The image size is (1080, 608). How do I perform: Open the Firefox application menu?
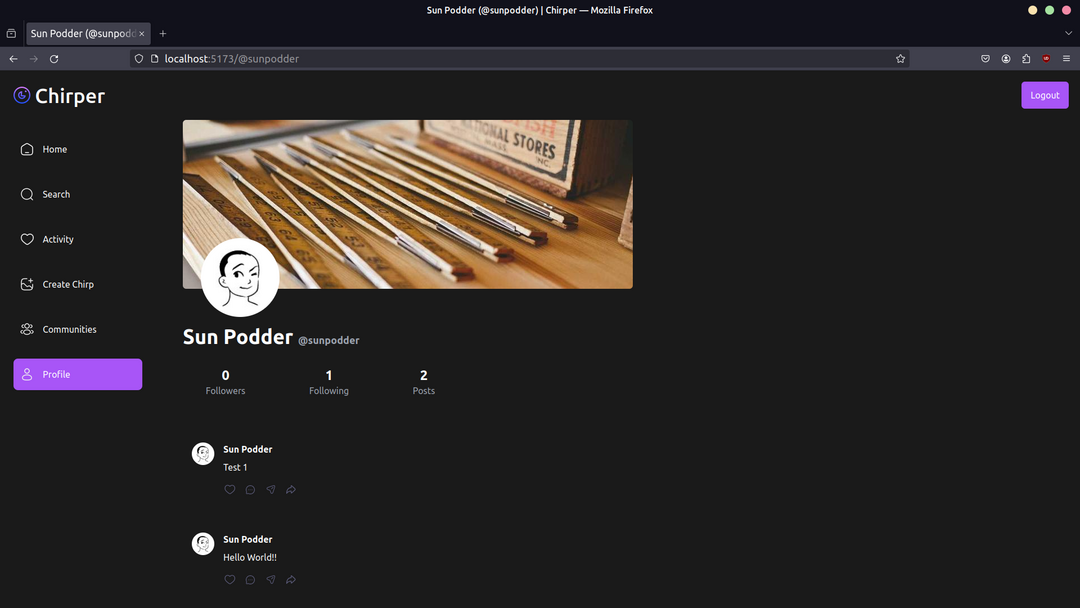pyautogui.click(x=1066, y=59)
